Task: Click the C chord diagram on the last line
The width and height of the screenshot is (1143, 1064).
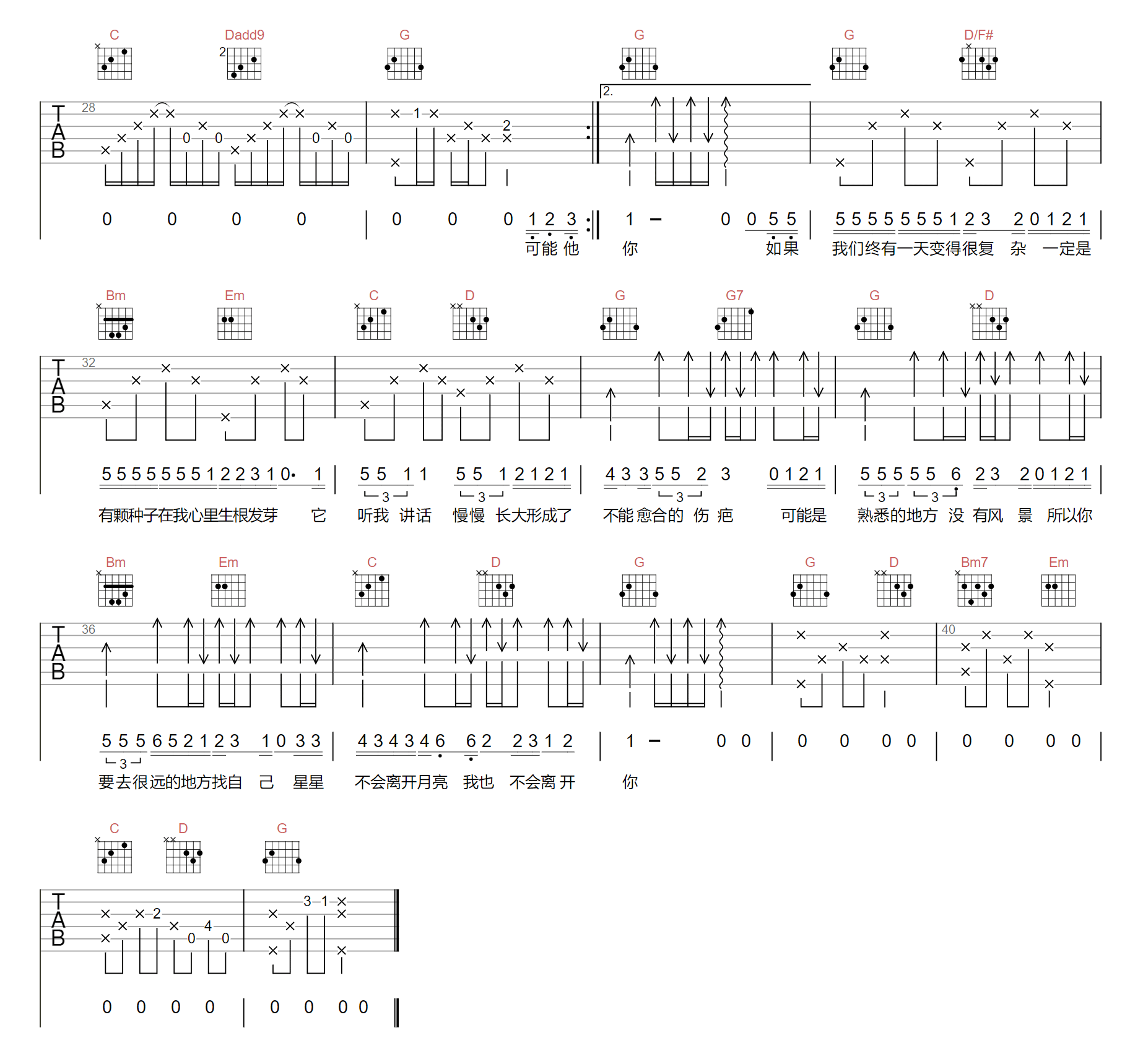Action: (x=115, y=855)
